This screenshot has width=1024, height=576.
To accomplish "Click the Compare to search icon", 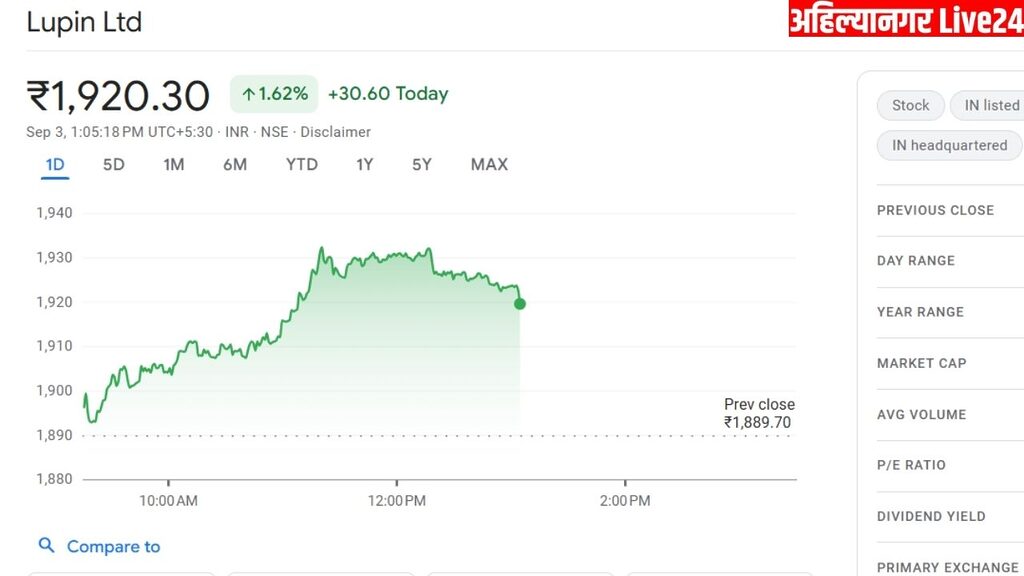I will pyautogui.click(x=46, y=546).
